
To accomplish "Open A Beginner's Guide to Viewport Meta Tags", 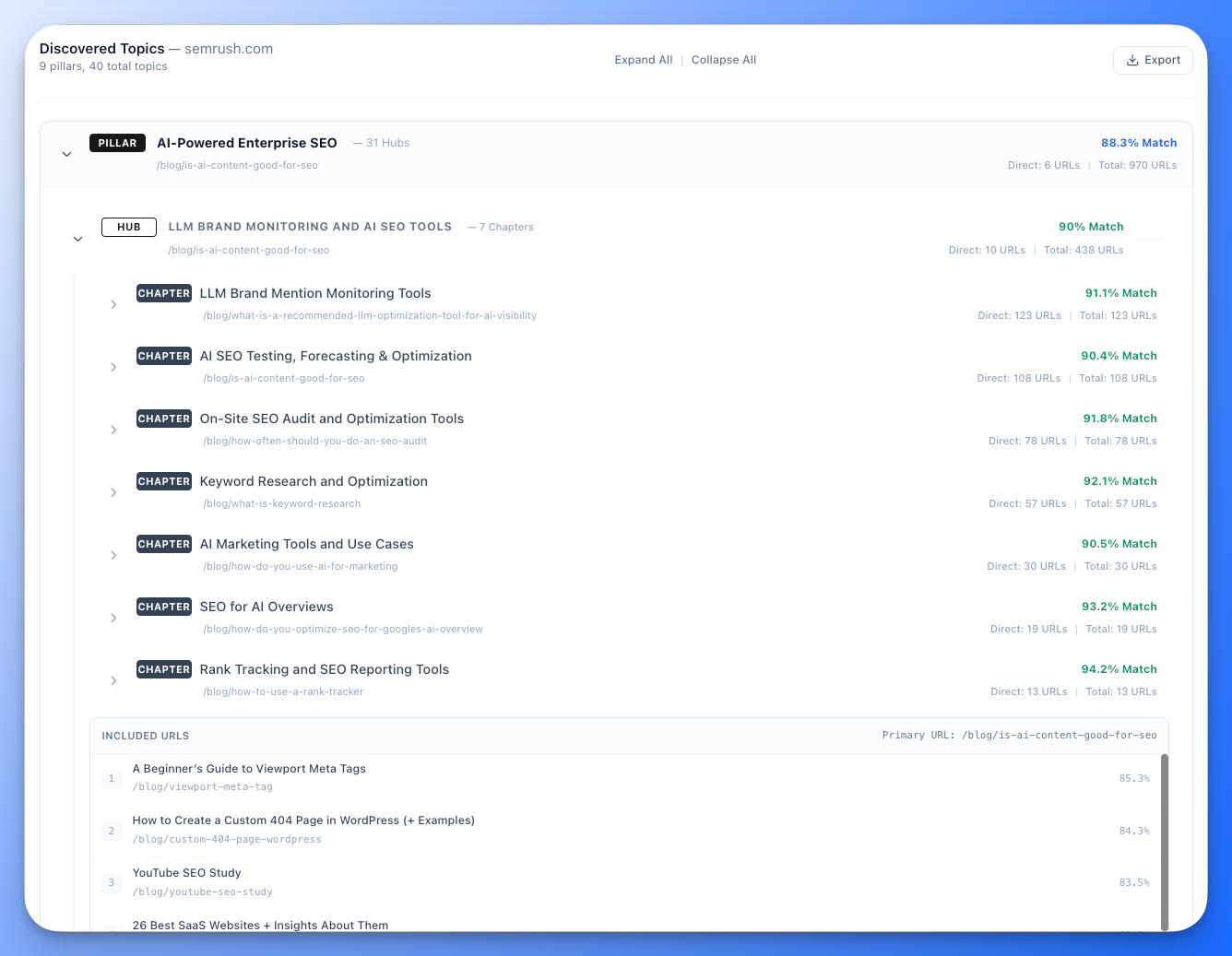I will tap(249, 769).
